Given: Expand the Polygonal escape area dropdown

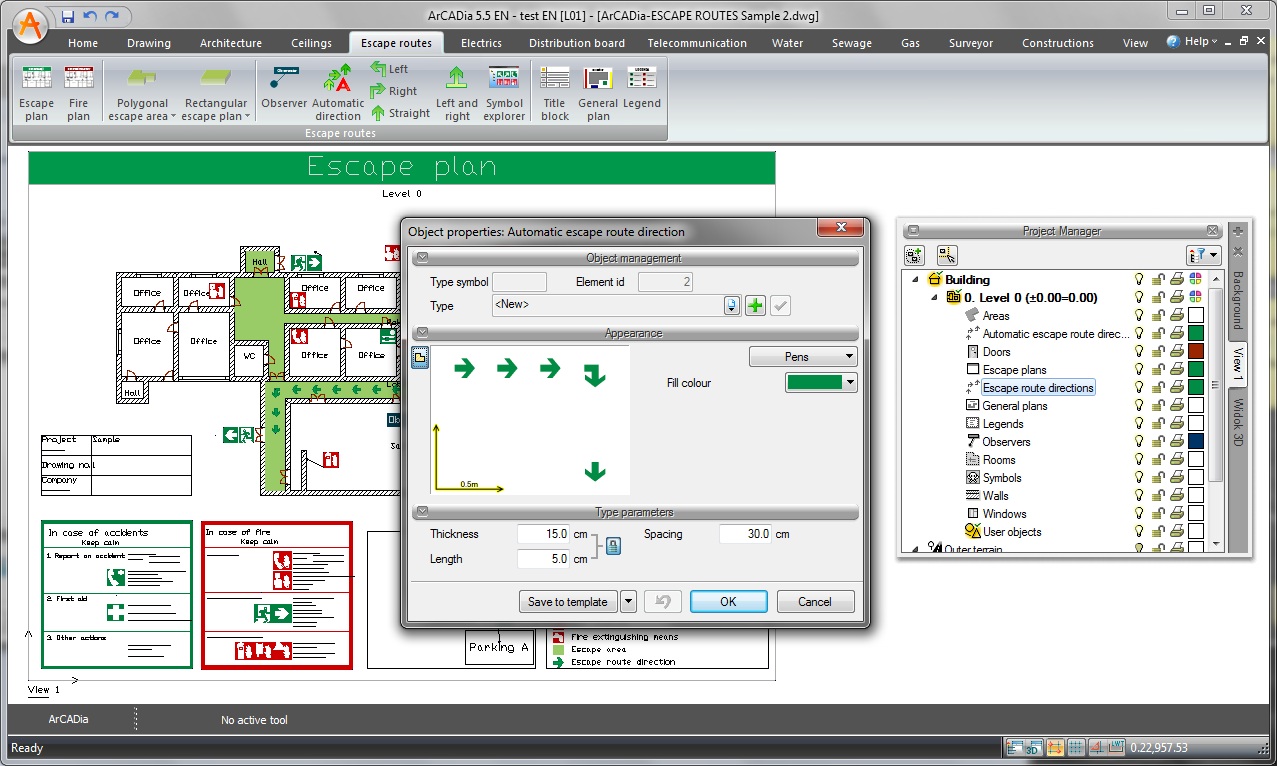Looking at the screenshot, I should point(173,117).
